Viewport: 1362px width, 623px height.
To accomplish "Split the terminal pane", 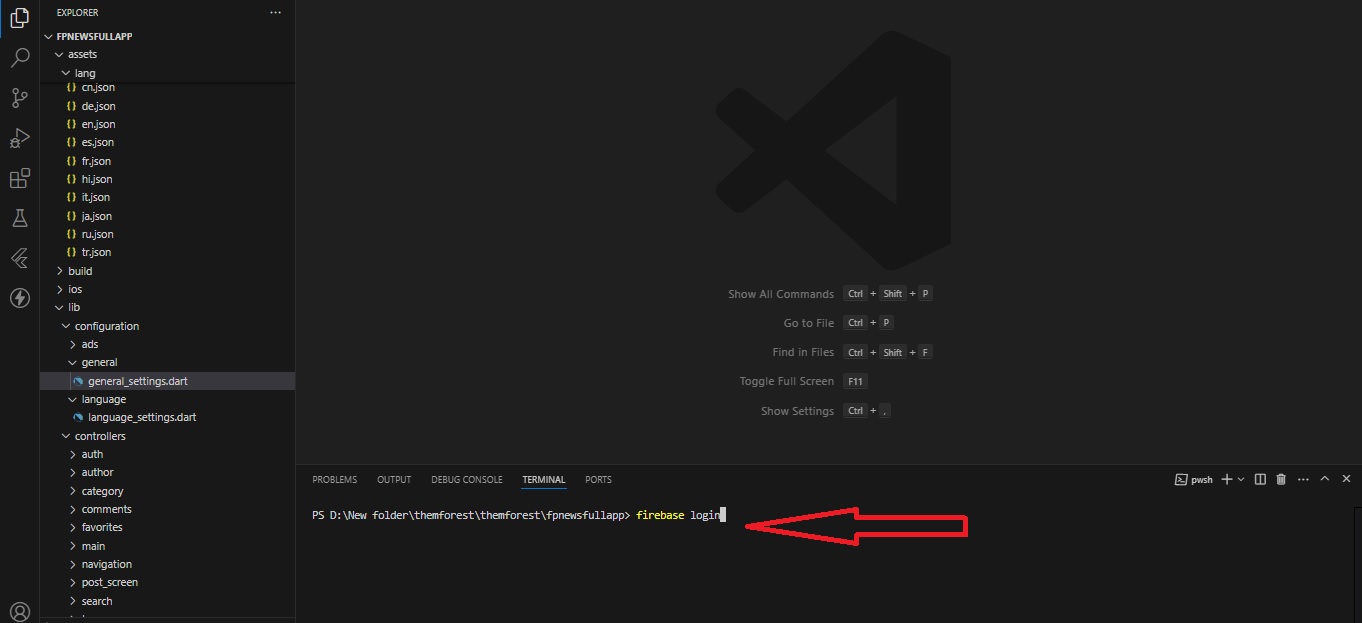I will (x=1260, y=480).
